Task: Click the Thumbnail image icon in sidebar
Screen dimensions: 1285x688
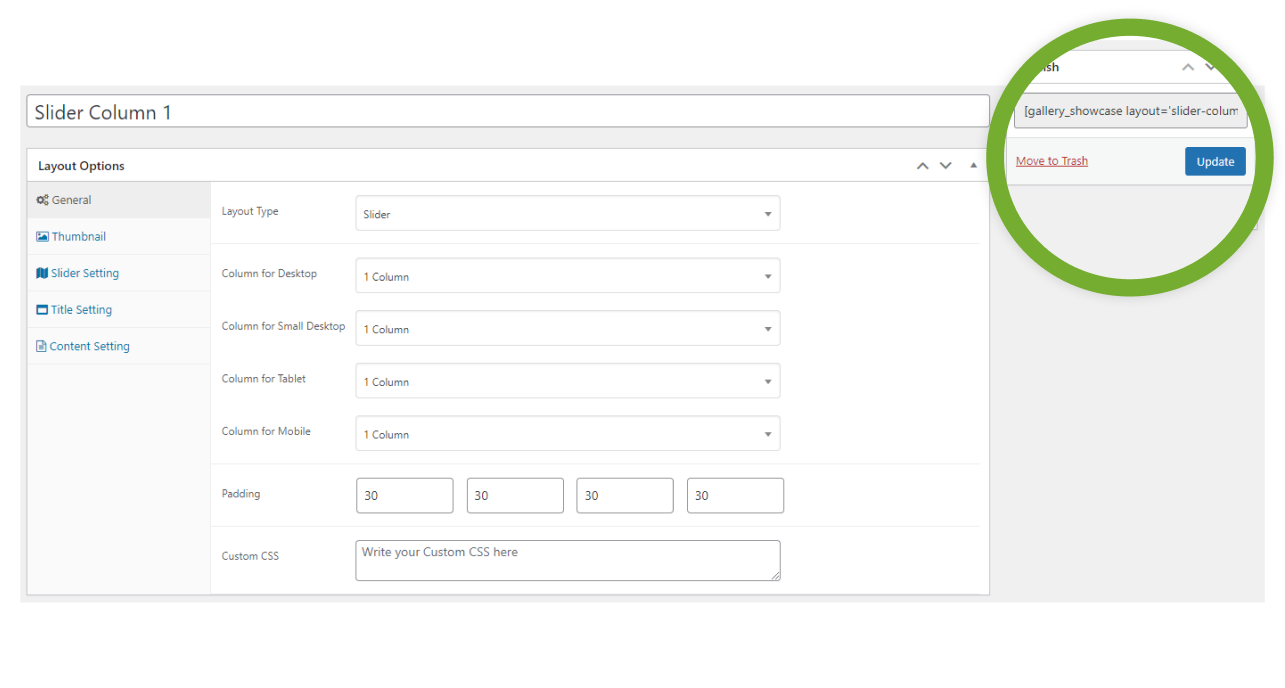Action: [42, 236]
